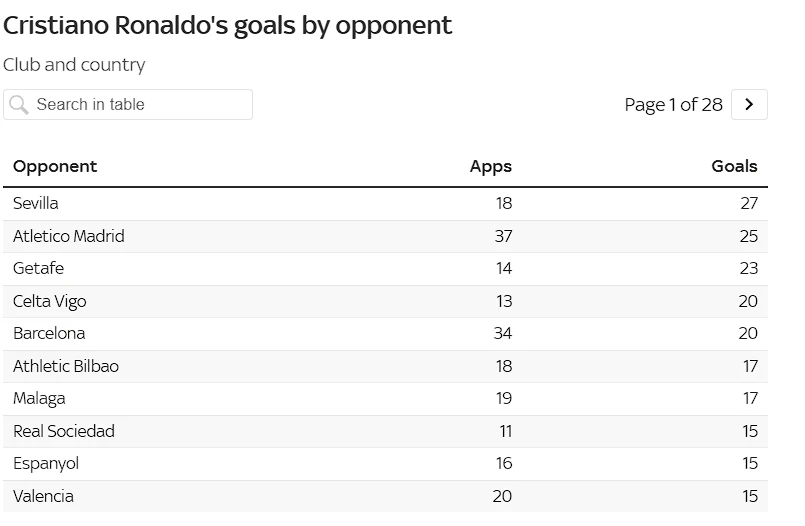Sort by the Goals column header
The width and height of the screenshot is (805, 526).
[x=734, y=167]
